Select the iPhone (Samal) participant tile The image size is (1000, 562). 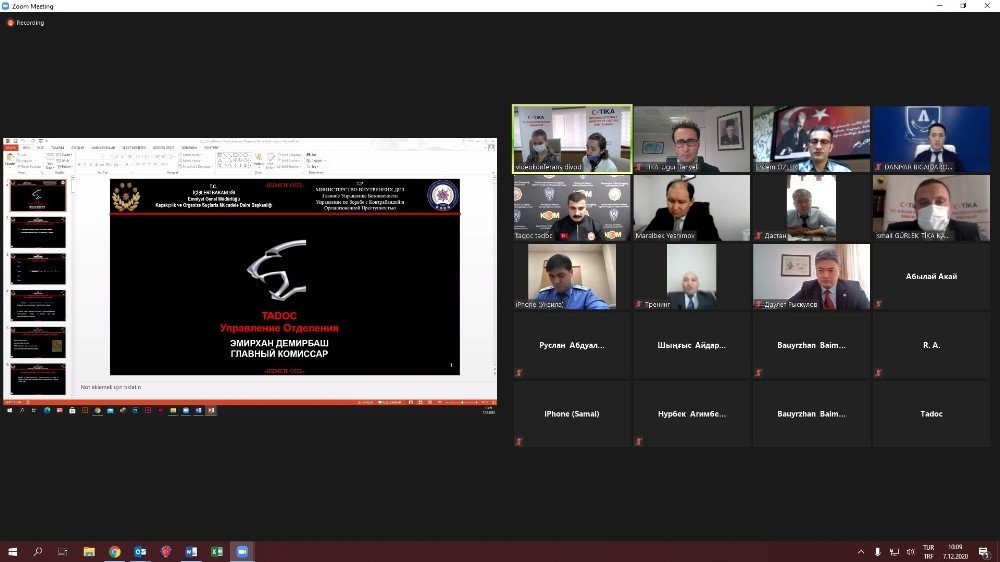pos(571,413)
